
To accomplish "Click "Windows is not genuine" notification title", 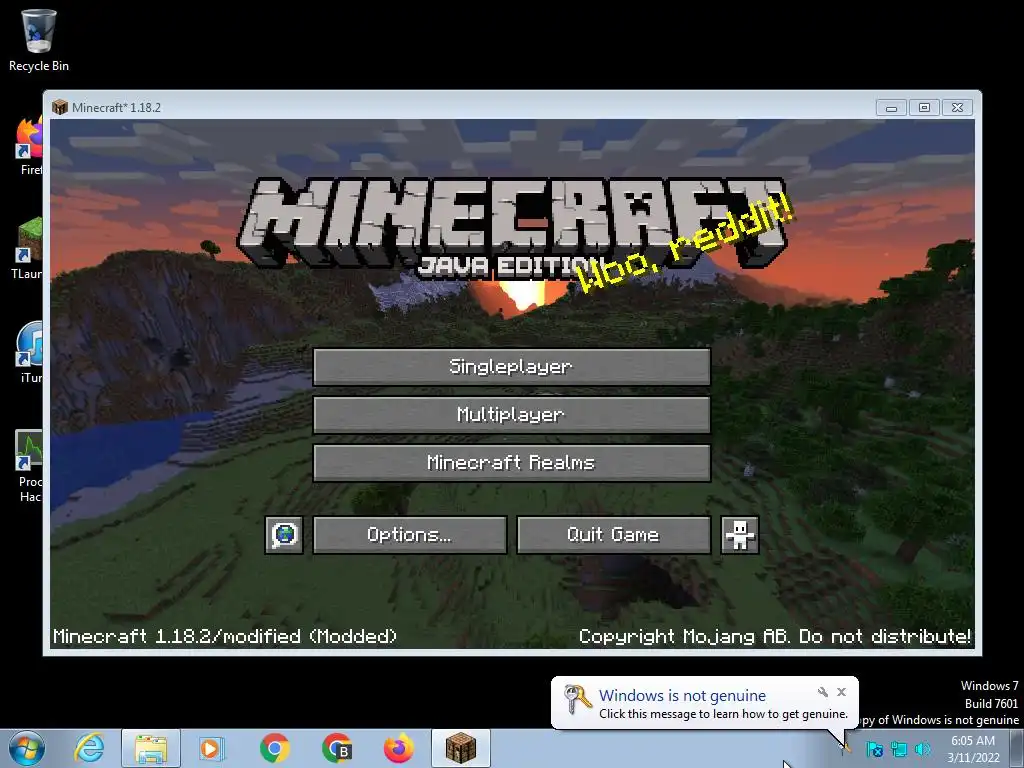I will tap(682, 696).
